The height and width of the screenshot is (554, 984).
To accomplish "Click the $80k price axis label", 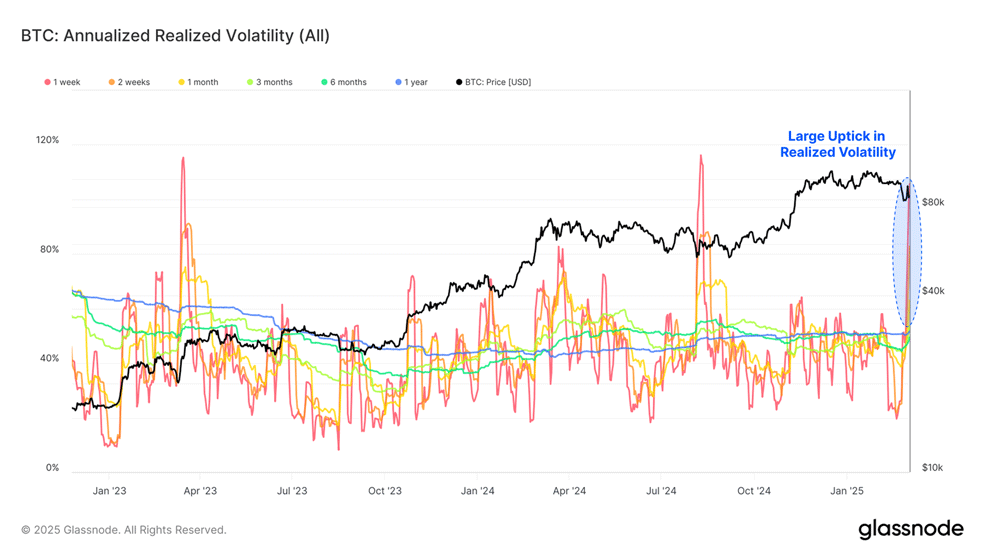I will click(933, 202).
